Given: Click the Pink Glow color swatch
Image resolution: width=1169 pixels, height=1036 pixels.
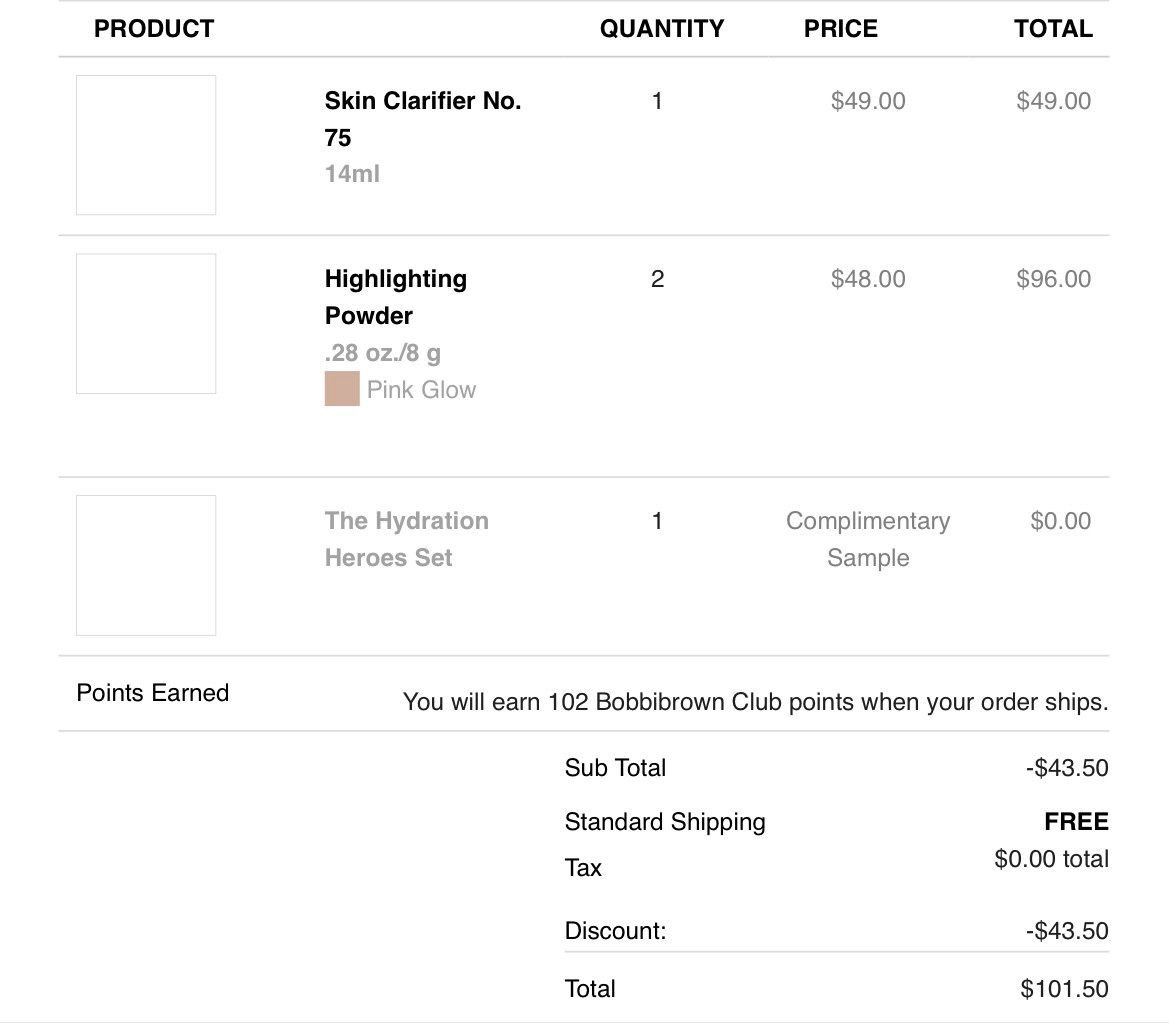Looking at the screenshot, I should coord(342,389).
